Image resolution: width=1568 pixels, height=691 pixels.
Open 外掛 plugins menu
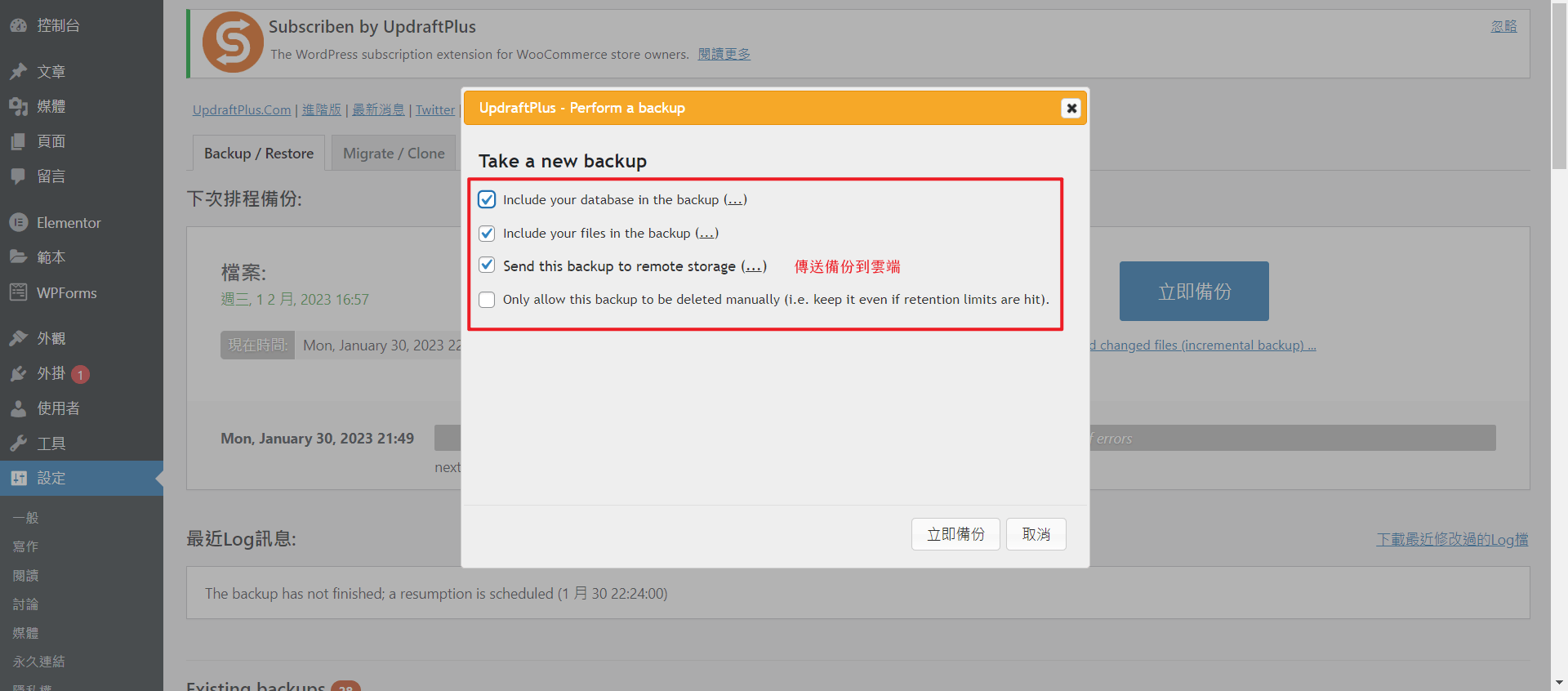[x=82, y=373]
